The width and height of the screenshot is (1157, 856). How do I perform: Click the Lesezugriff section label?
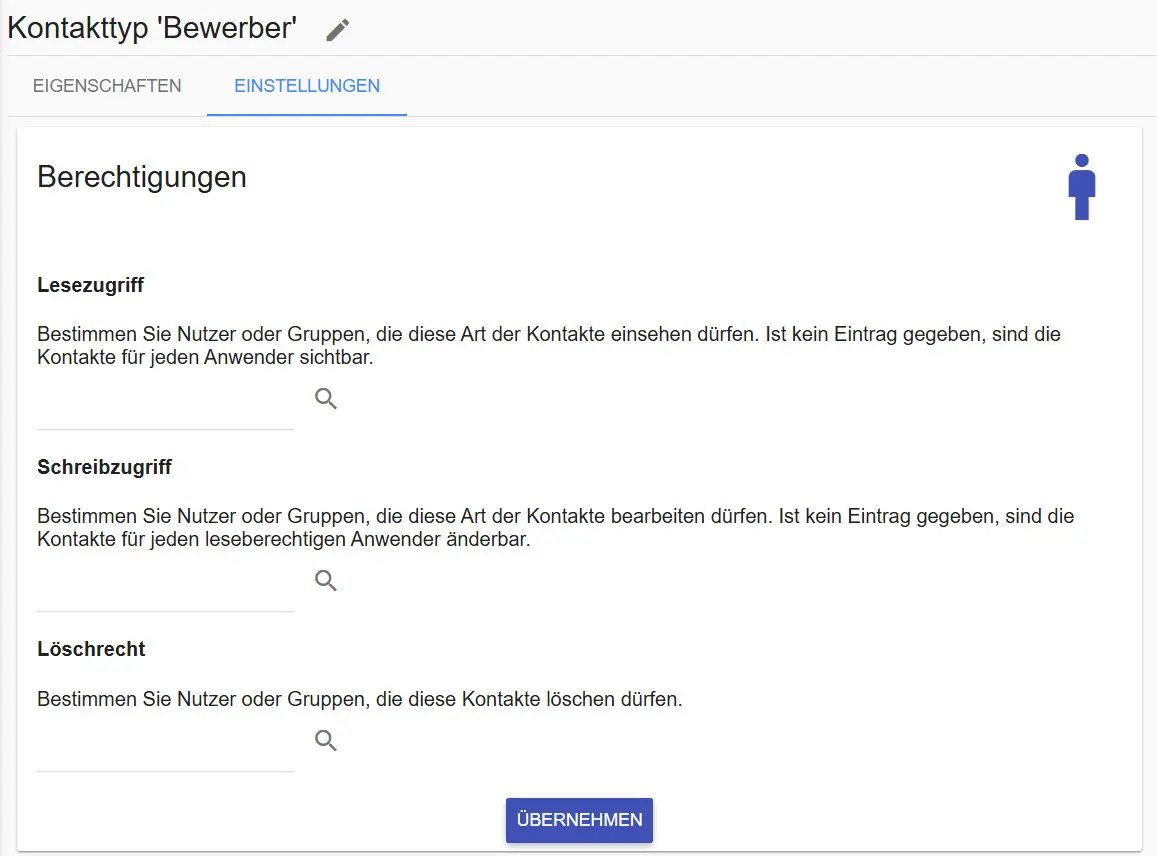pos(90,285)
